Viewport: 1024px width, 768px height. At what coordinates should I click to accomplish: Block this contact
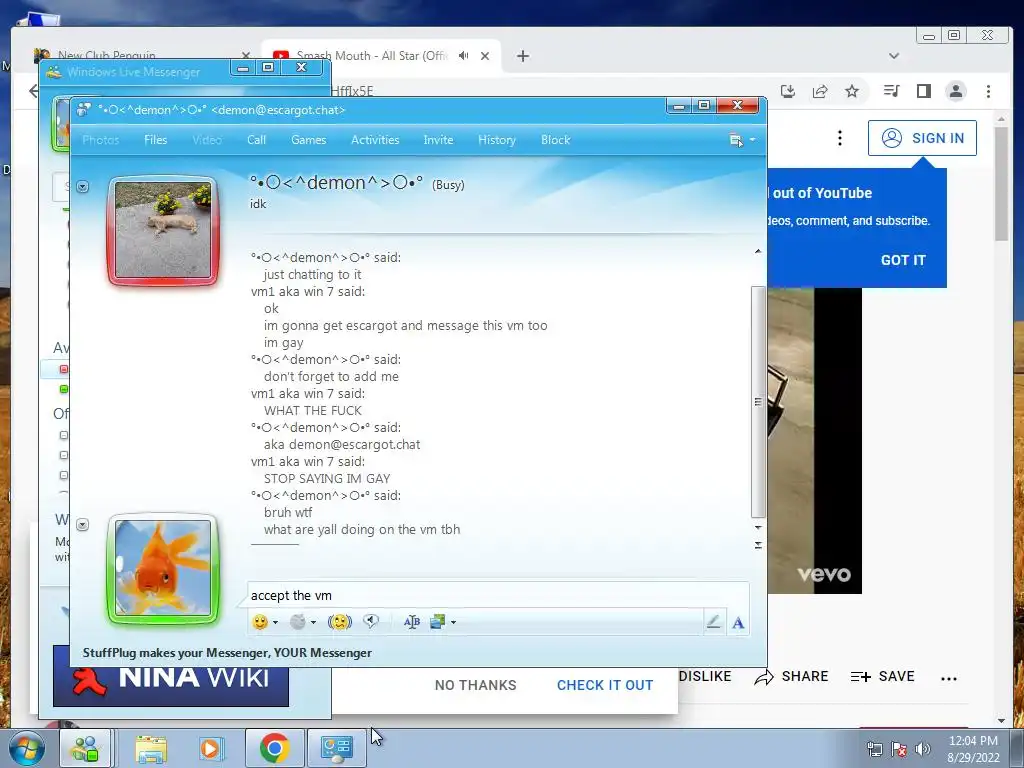556,140
